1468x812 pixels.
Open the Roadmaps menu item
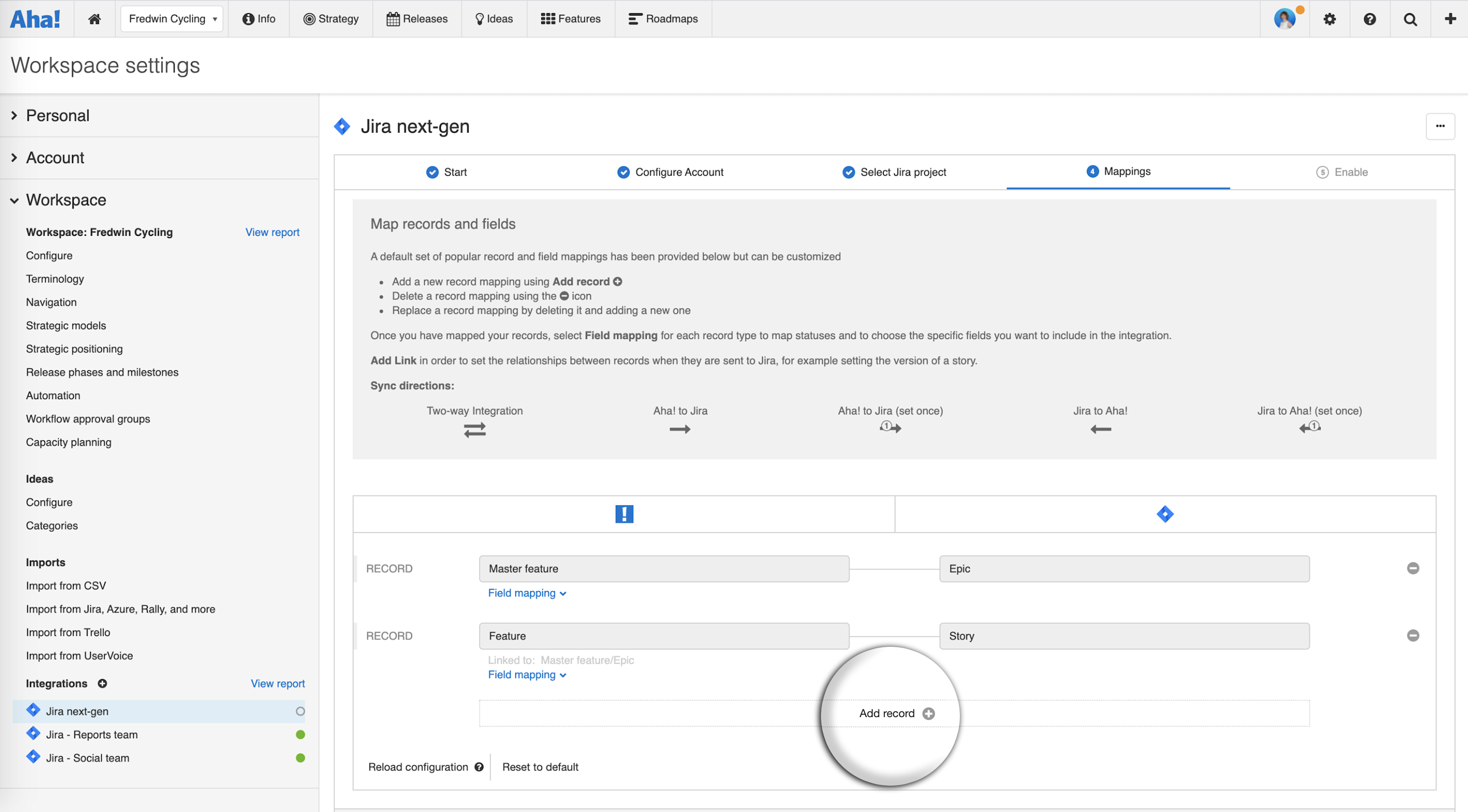tap(663, 18)
